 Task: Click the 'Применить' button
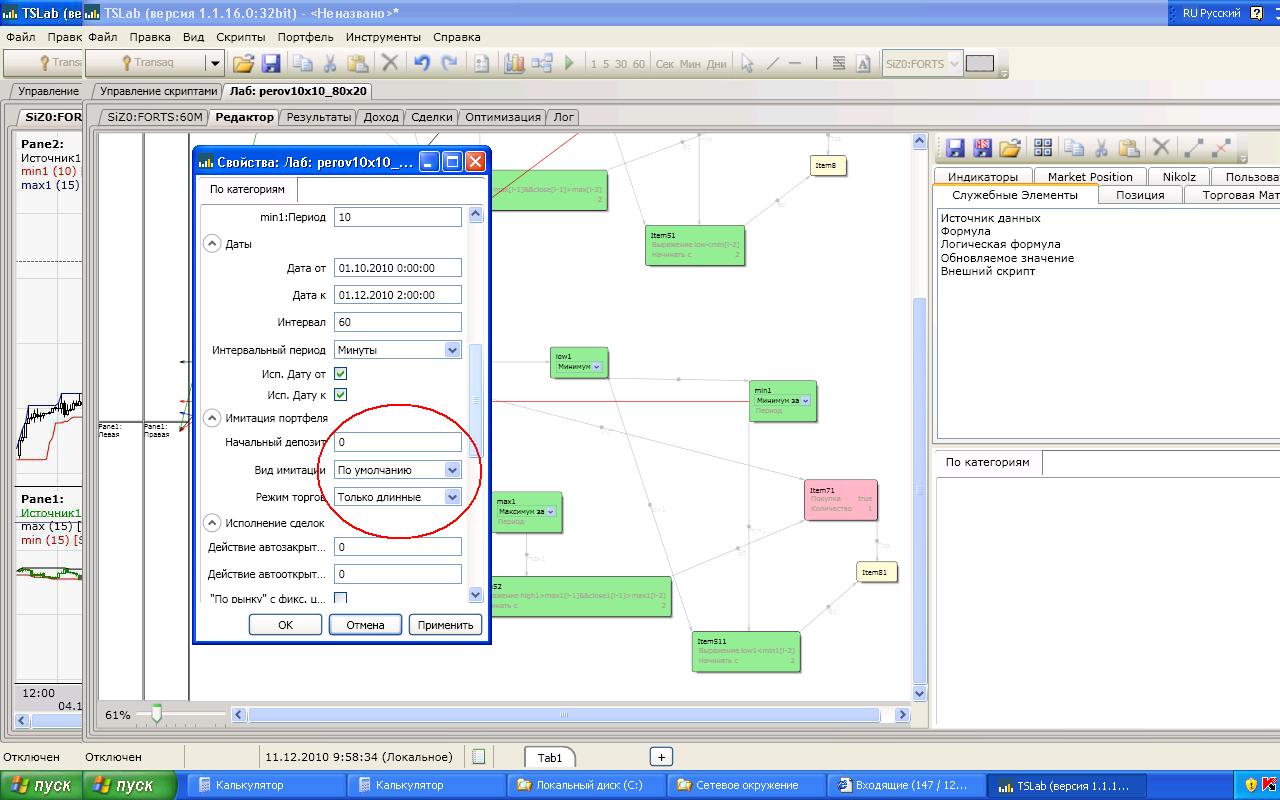pyautogui.click(x=445, y=625)
